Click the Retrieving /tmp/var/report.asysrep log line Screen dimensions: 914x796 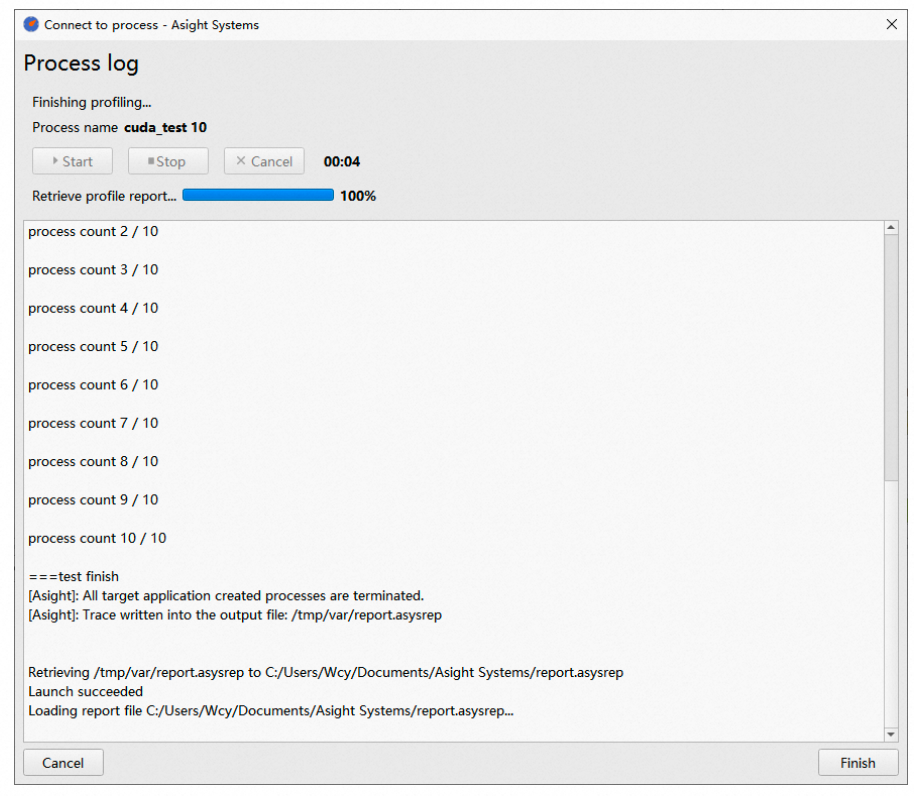click(326, 672)
